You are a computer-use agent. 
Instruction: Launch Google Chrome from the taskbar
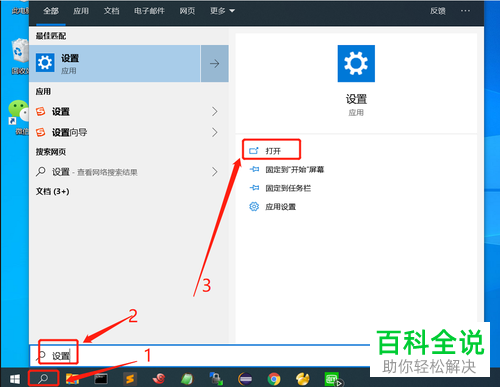pyautogui.click(x=274, y=379)
